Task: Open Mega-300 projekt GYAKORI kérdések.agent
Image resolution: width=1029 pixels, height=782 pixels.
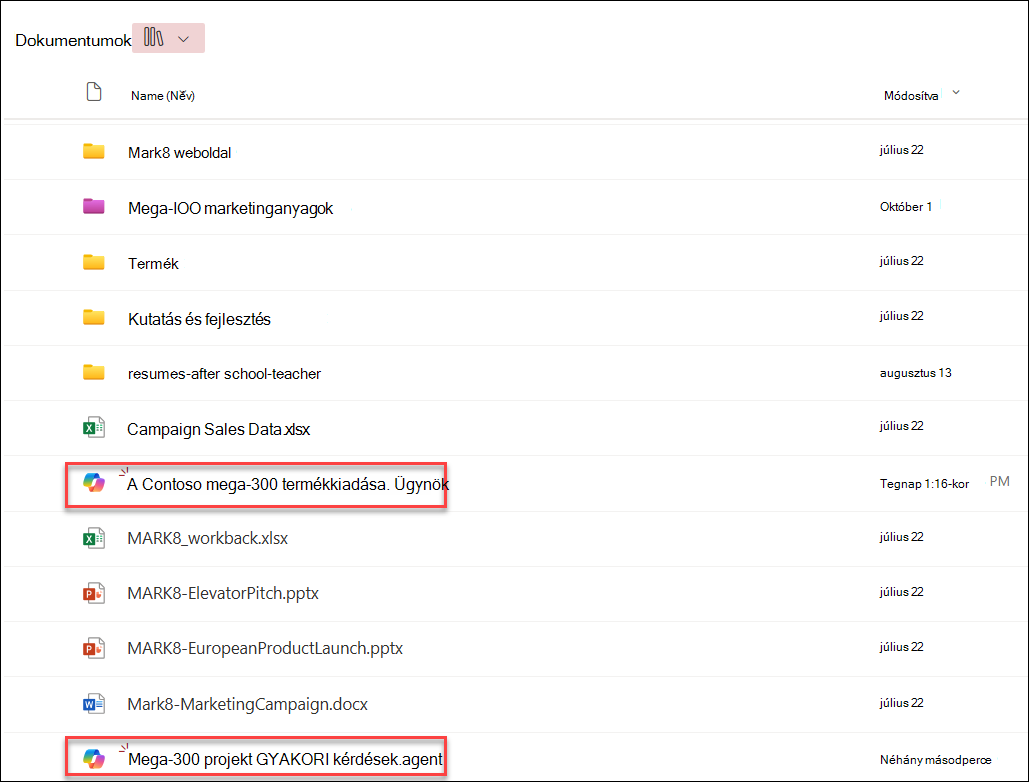Action: pyautogui.click(x=285, y=760)
